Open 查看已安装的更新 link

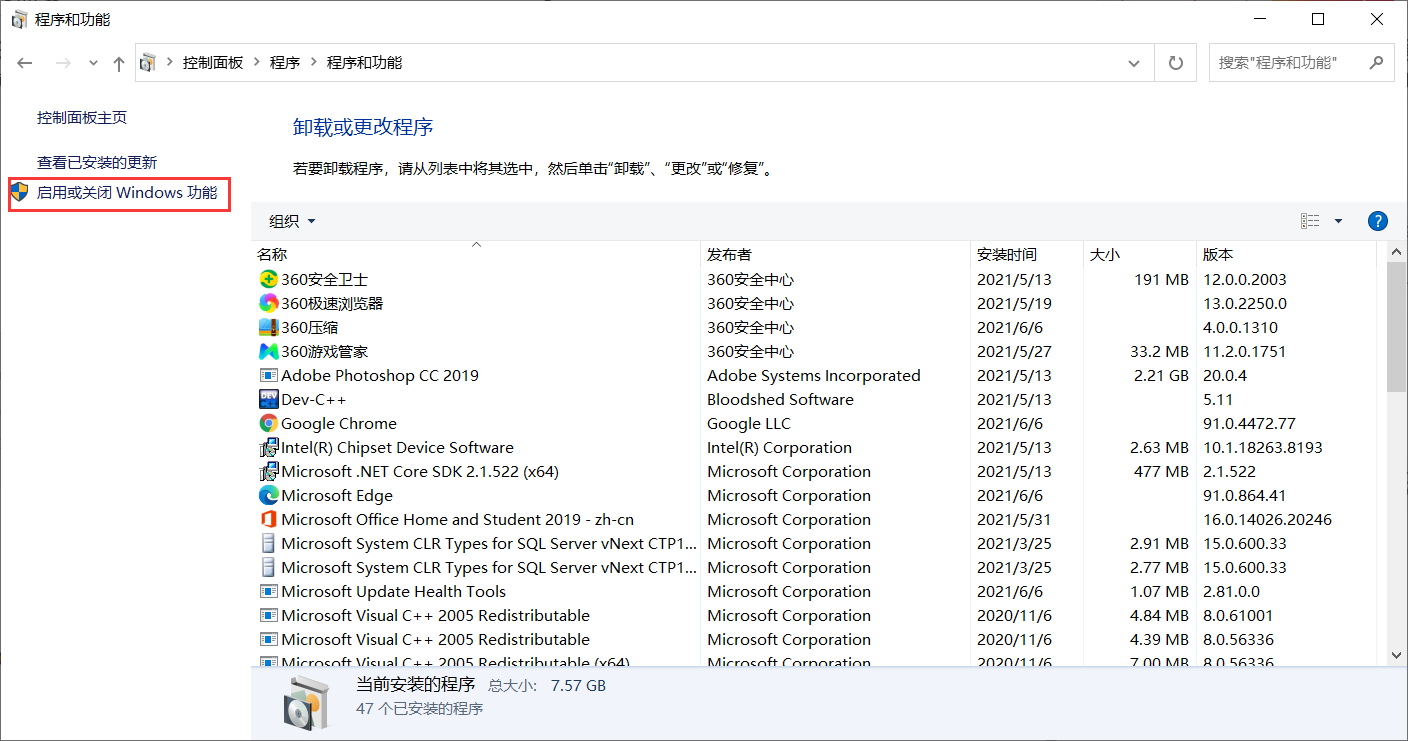(x=97, y=162)
